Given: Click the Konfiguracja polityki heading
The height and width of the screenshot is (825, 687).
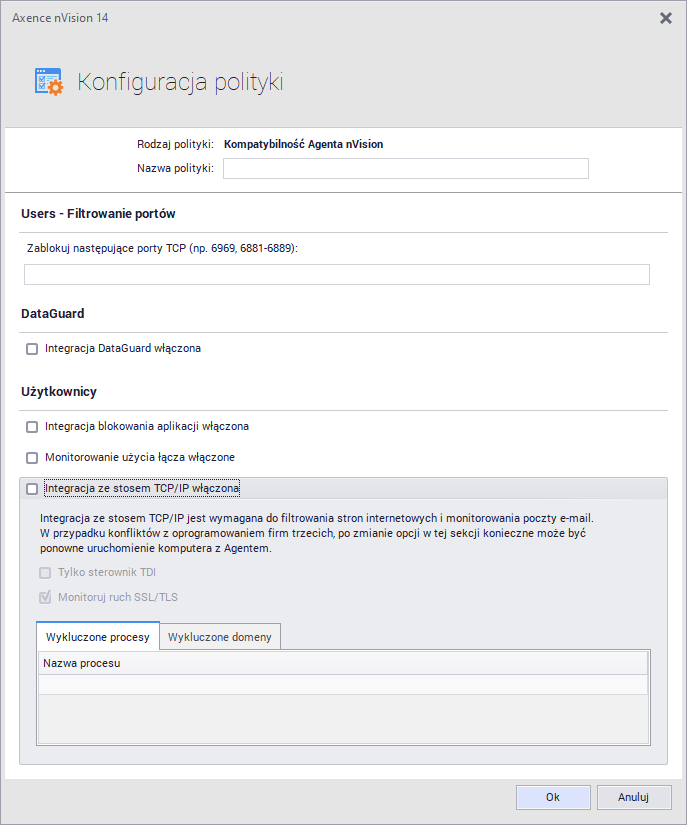Looking at the screenshot, I should click(x=180, y=82).
